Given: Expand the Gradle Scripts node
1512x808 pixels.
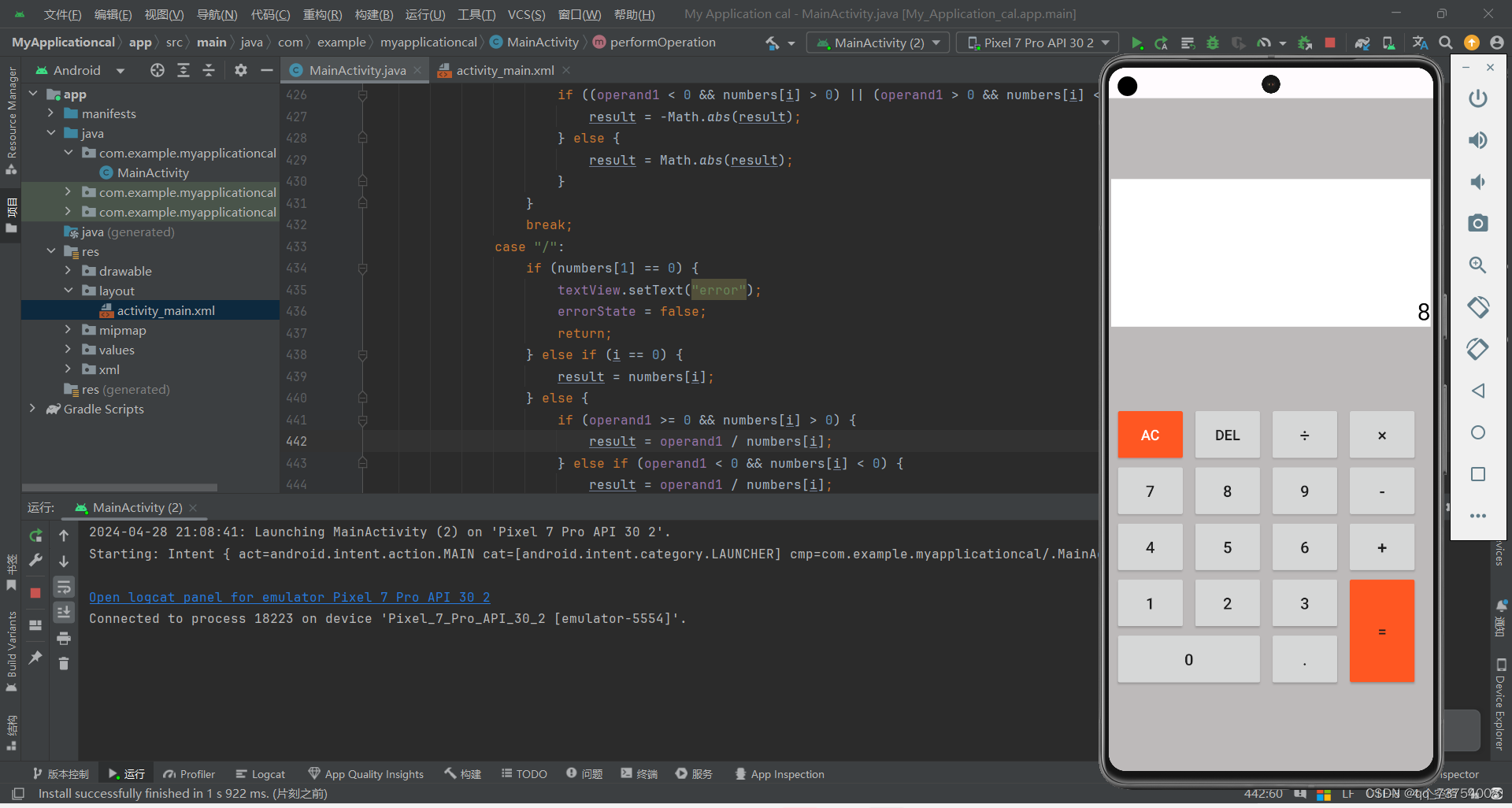Looking at the screenshot, I should tap(33, 409).
